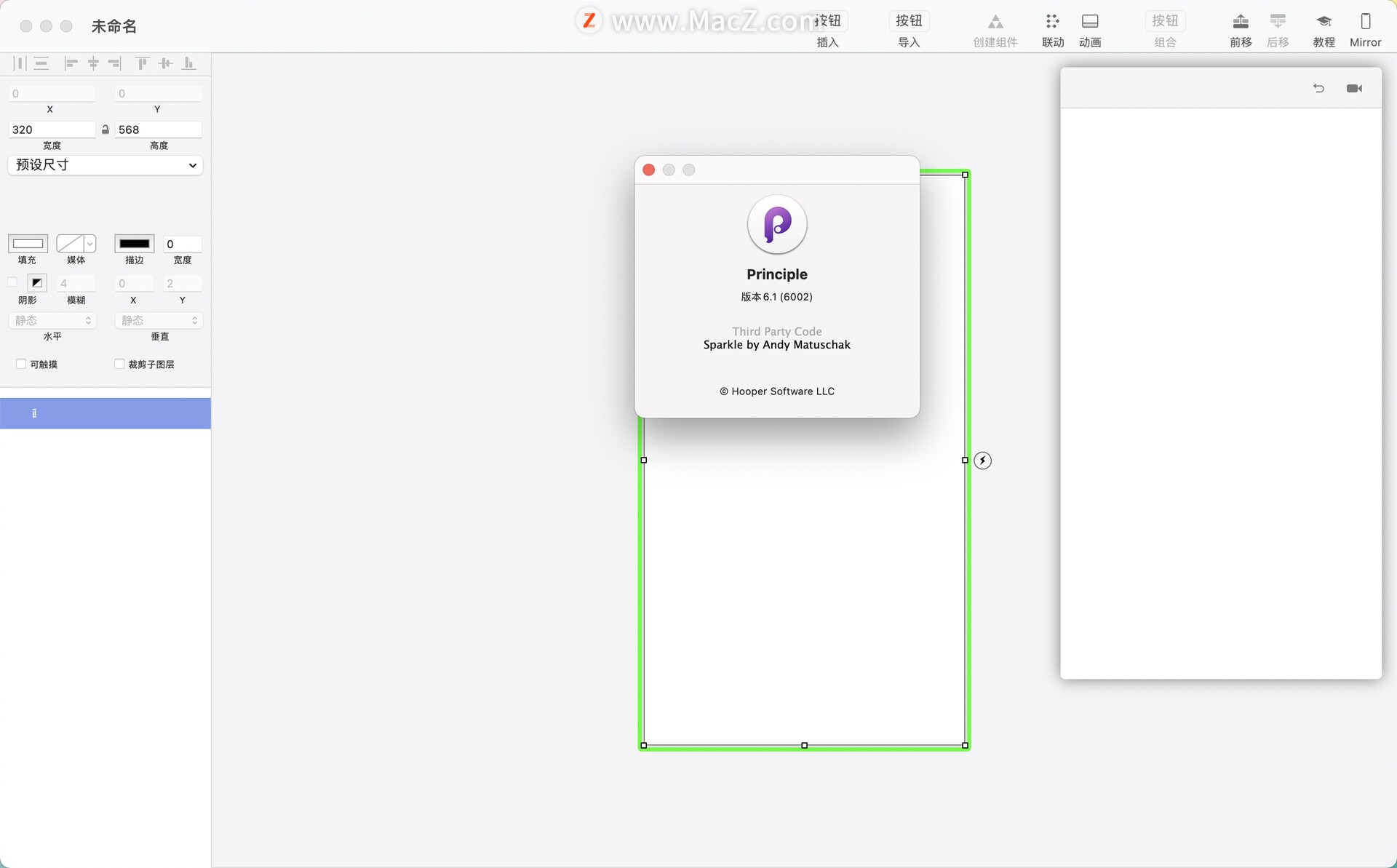The image size is (1397, 868).
Task: Align layers to top edge
Action: (x=143, y=63)
